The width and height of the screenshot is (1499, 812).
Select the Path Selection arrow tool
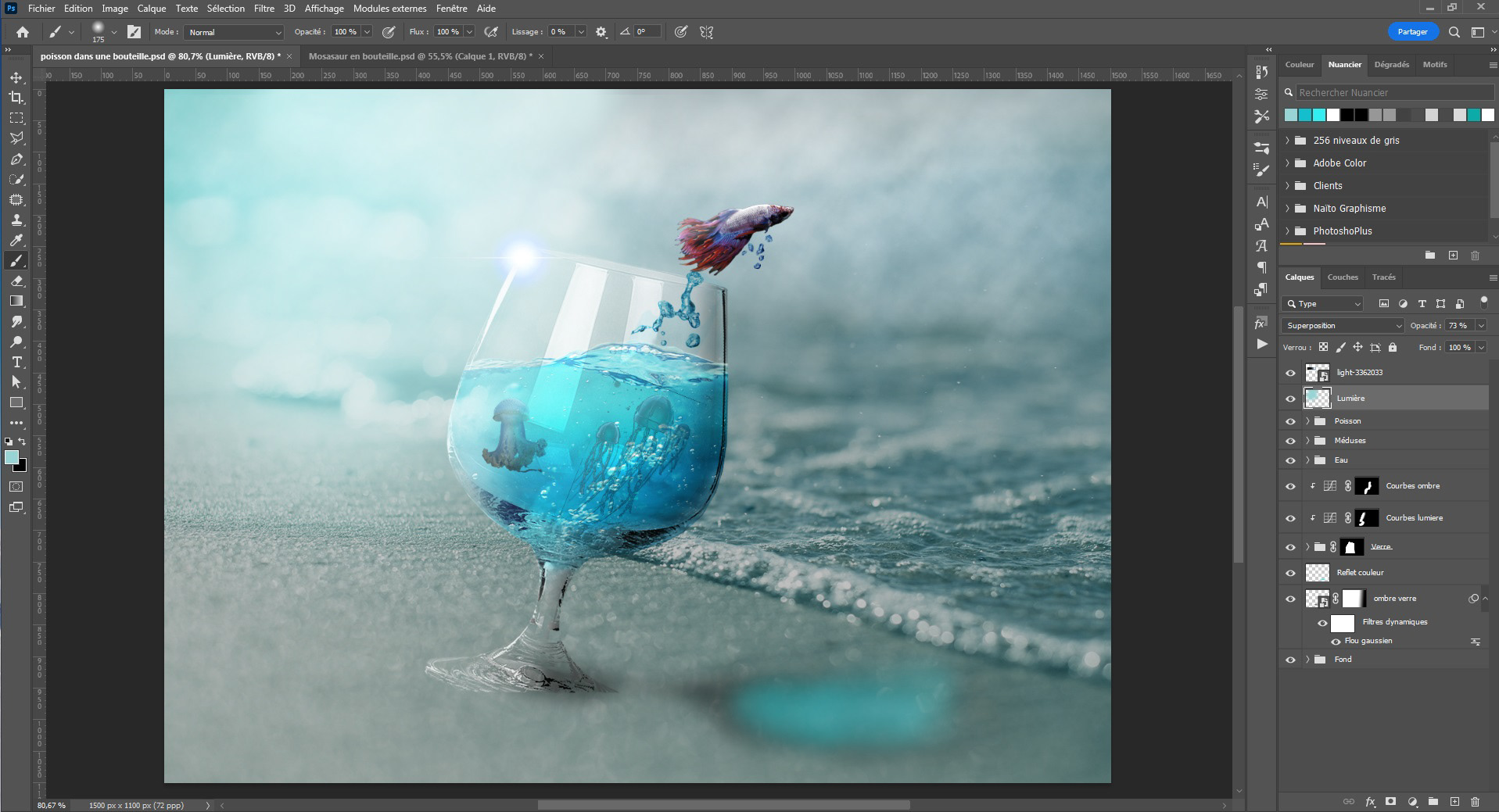[16, 382]
